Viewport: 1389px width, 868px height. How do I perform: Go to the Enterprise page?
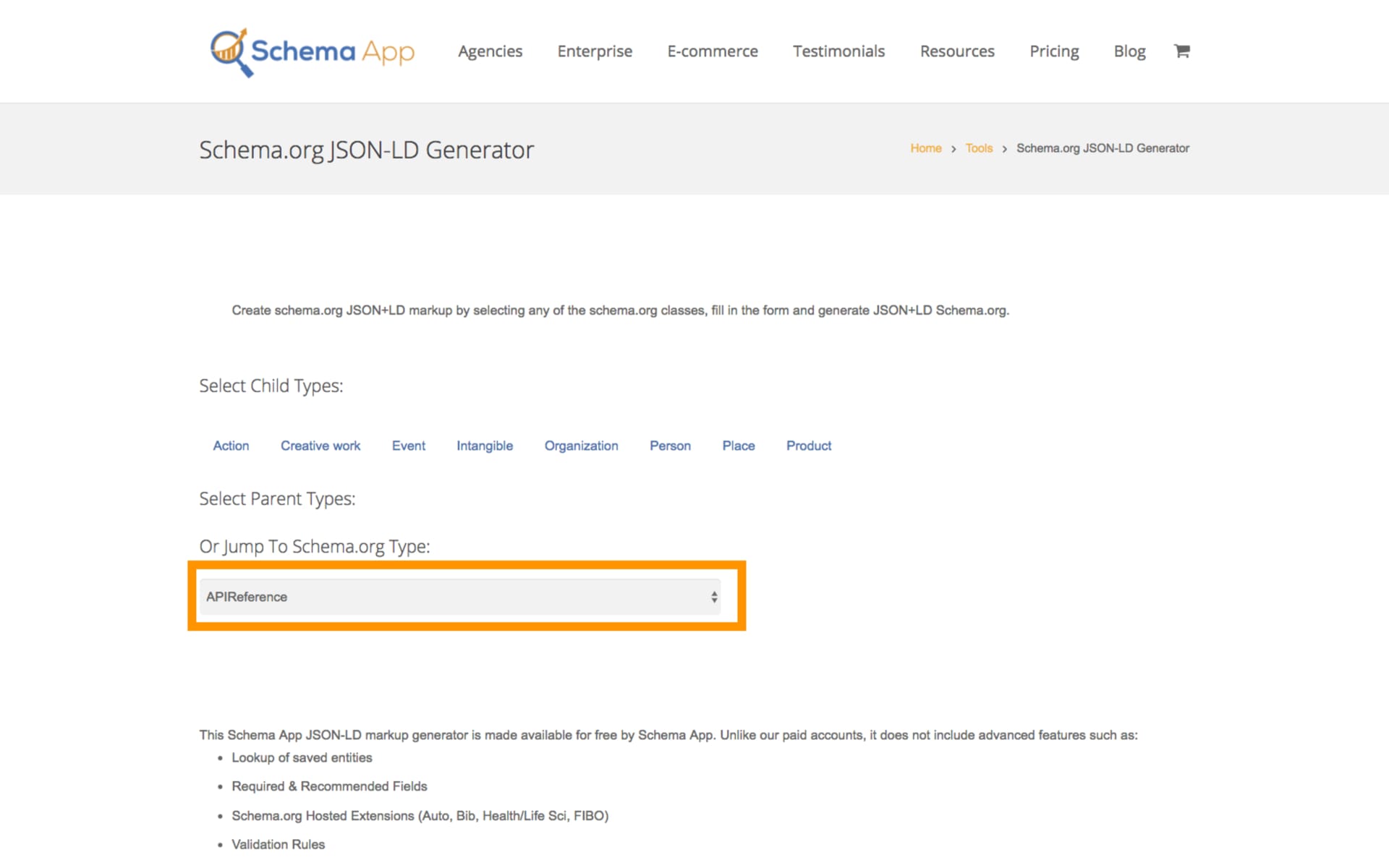(595, 51)
